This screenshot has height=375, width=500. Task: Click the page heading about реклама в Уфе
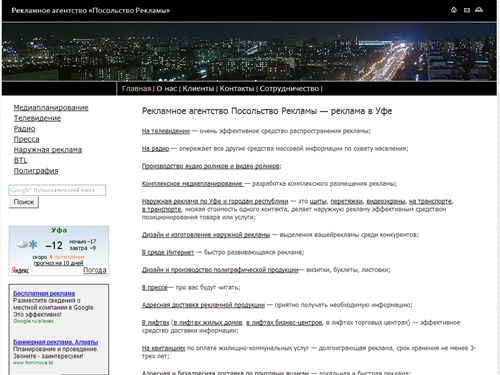[267, 111]
